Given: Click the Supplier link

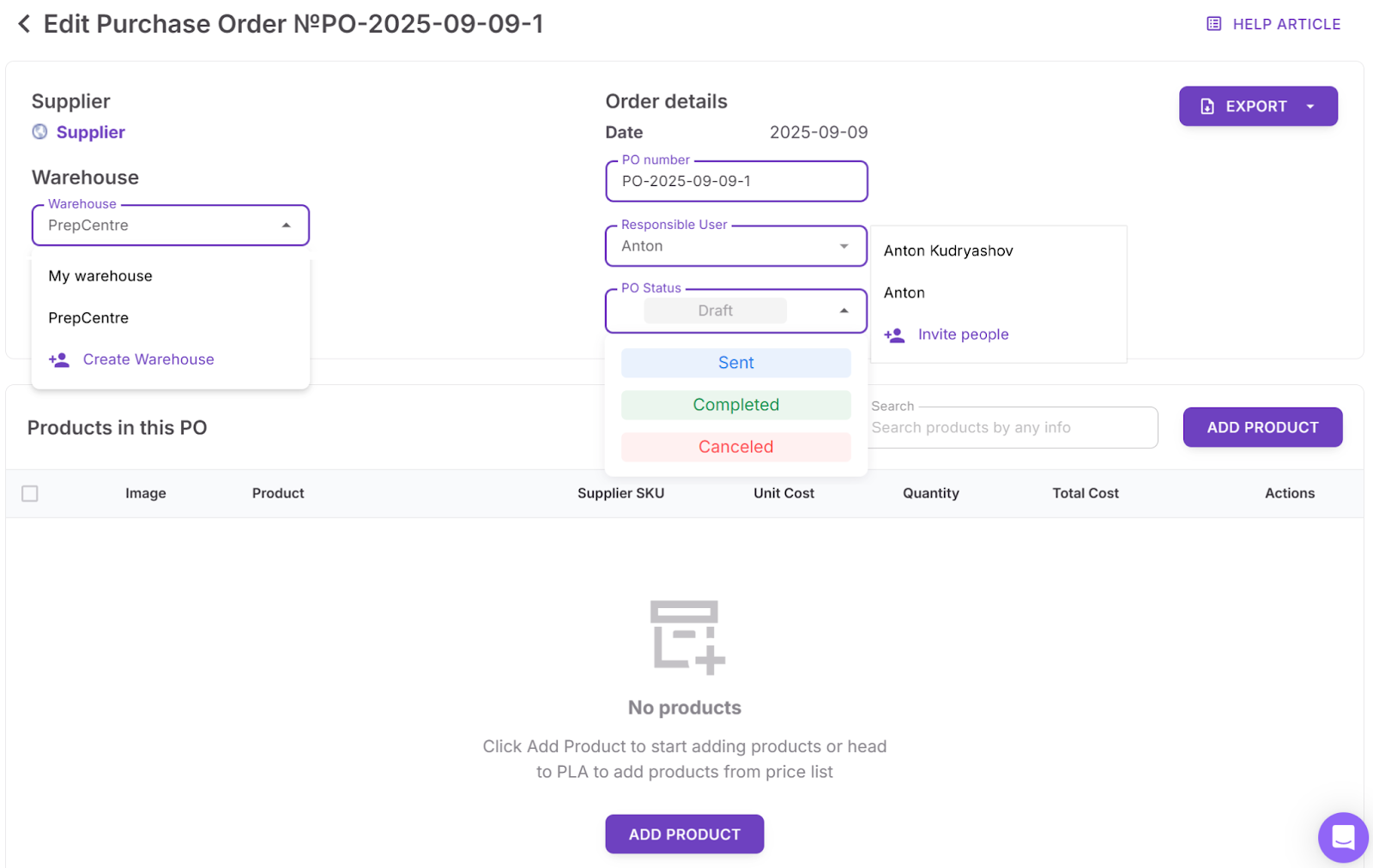Looking at the screenshot, I should (x=89, y=131).
